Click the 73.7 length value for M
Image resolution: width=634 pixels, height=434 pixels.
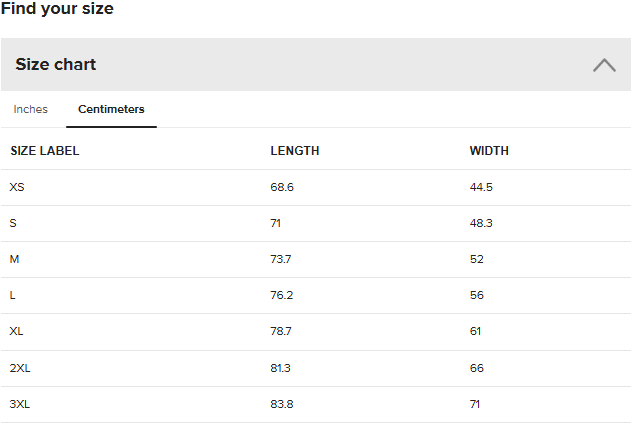[x=282, y=259]
